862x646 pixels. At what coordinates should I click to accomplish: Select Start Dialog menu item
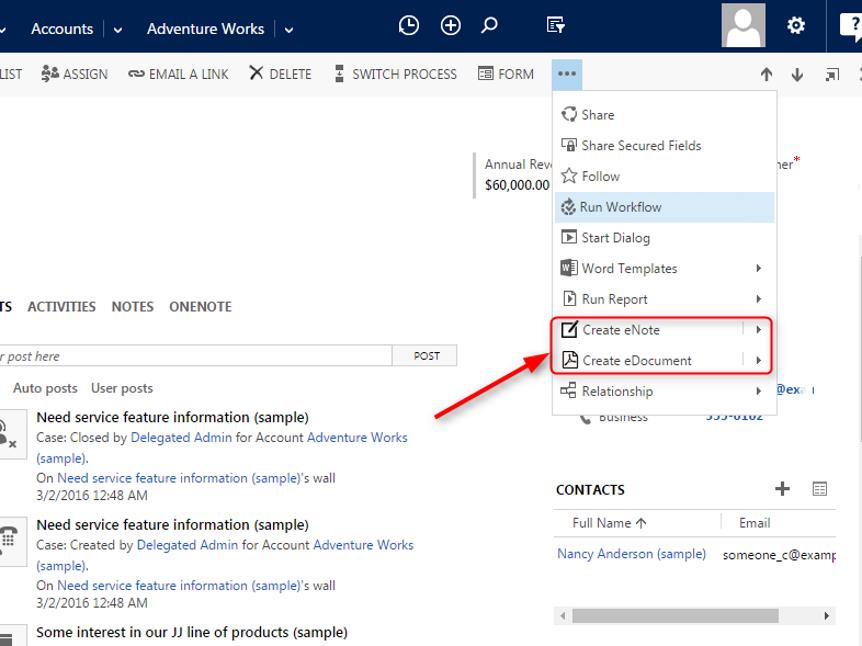pyautogui.click(x=664, y=238)
